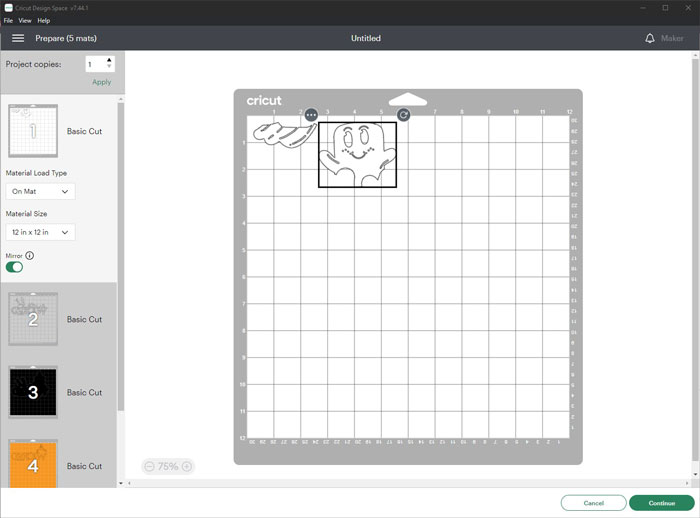Select the mat 2 gray thumbnail
This screenshot has width=700, height=518.
(x=33, y=319)
